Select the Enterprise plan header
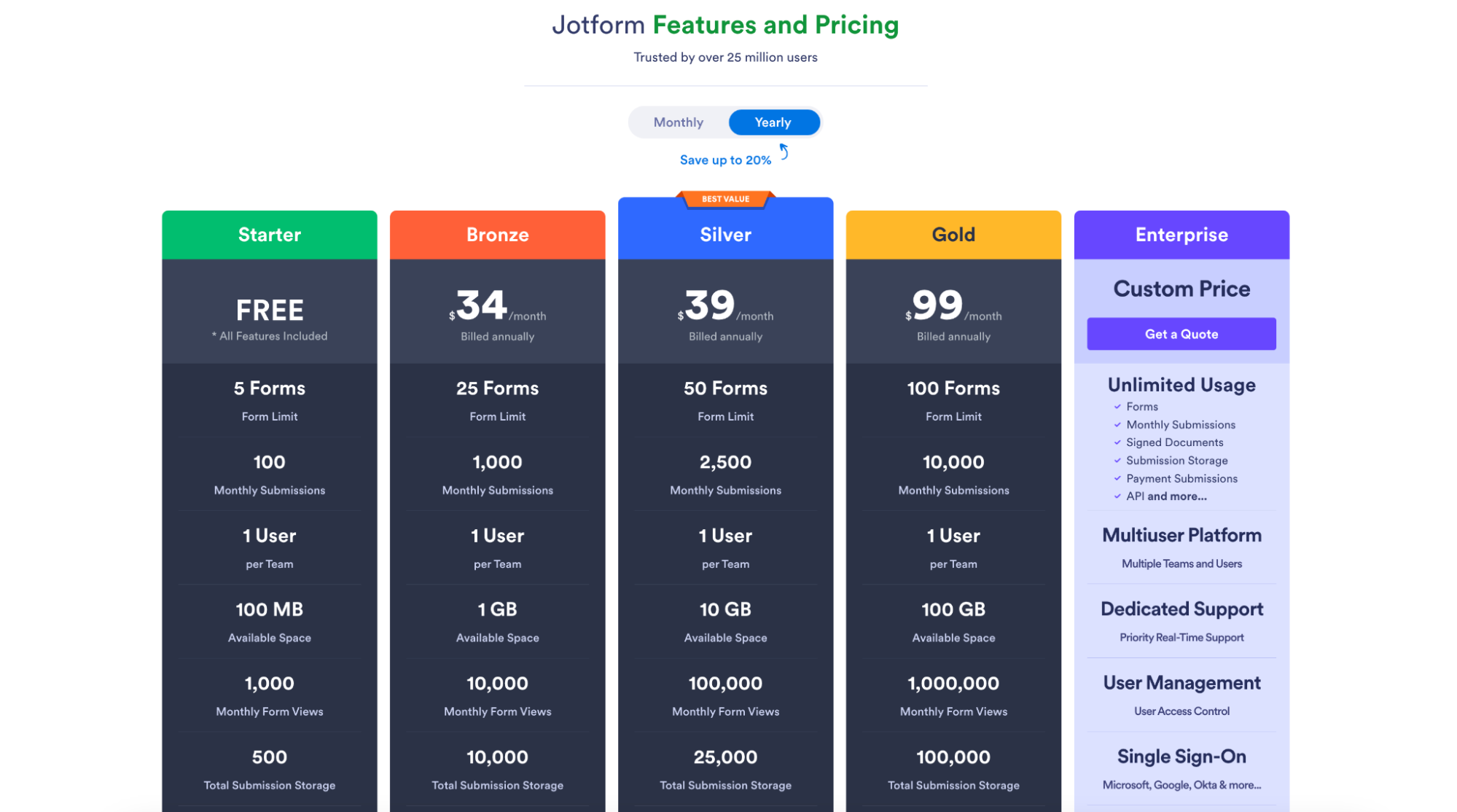The image size is (1457, 812). coord(1181,235)
